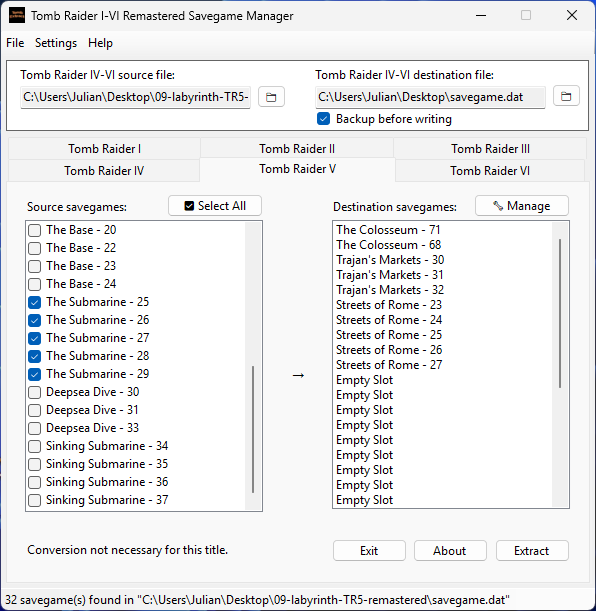Select Trajan's Markets - 31 destination slot
Screen dimensions: 596x611
pyautogui.click(x=390, y=275)
